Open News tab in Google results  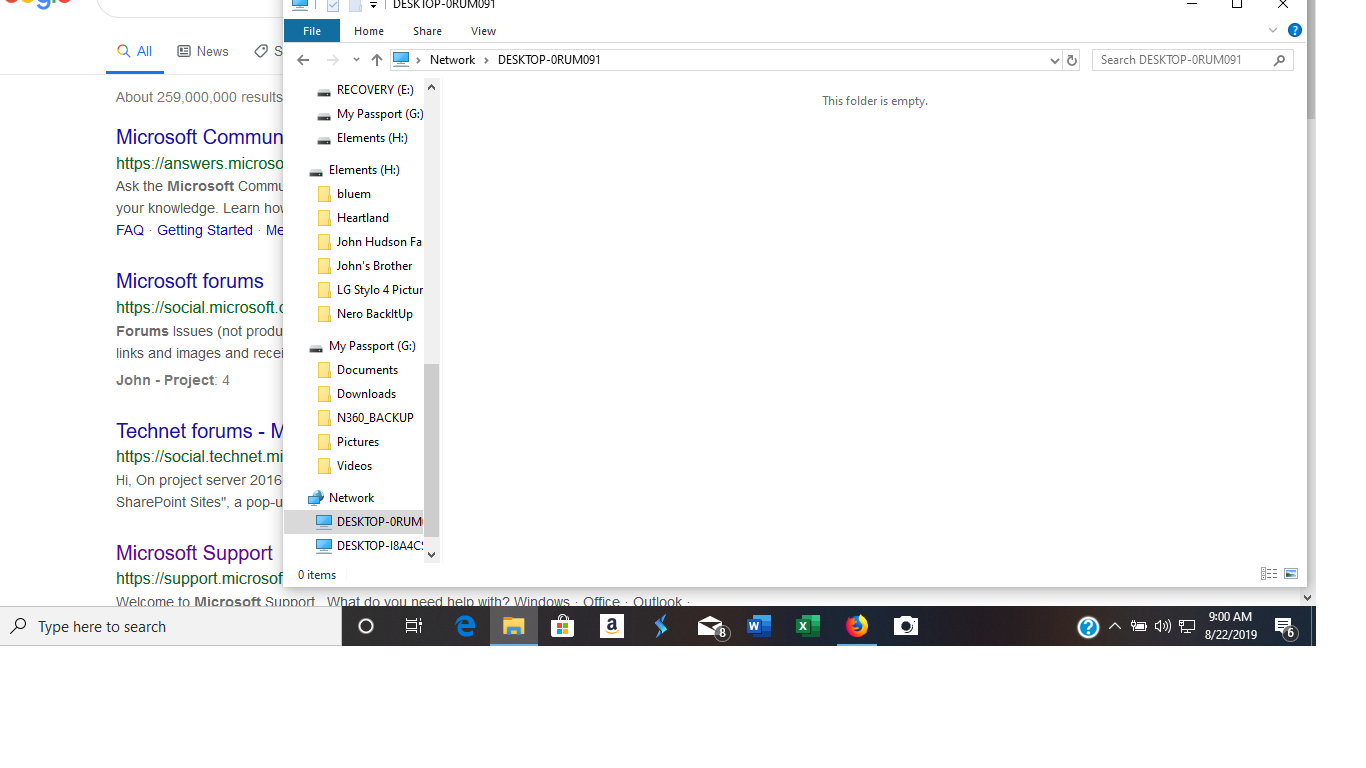click(203, 52)
